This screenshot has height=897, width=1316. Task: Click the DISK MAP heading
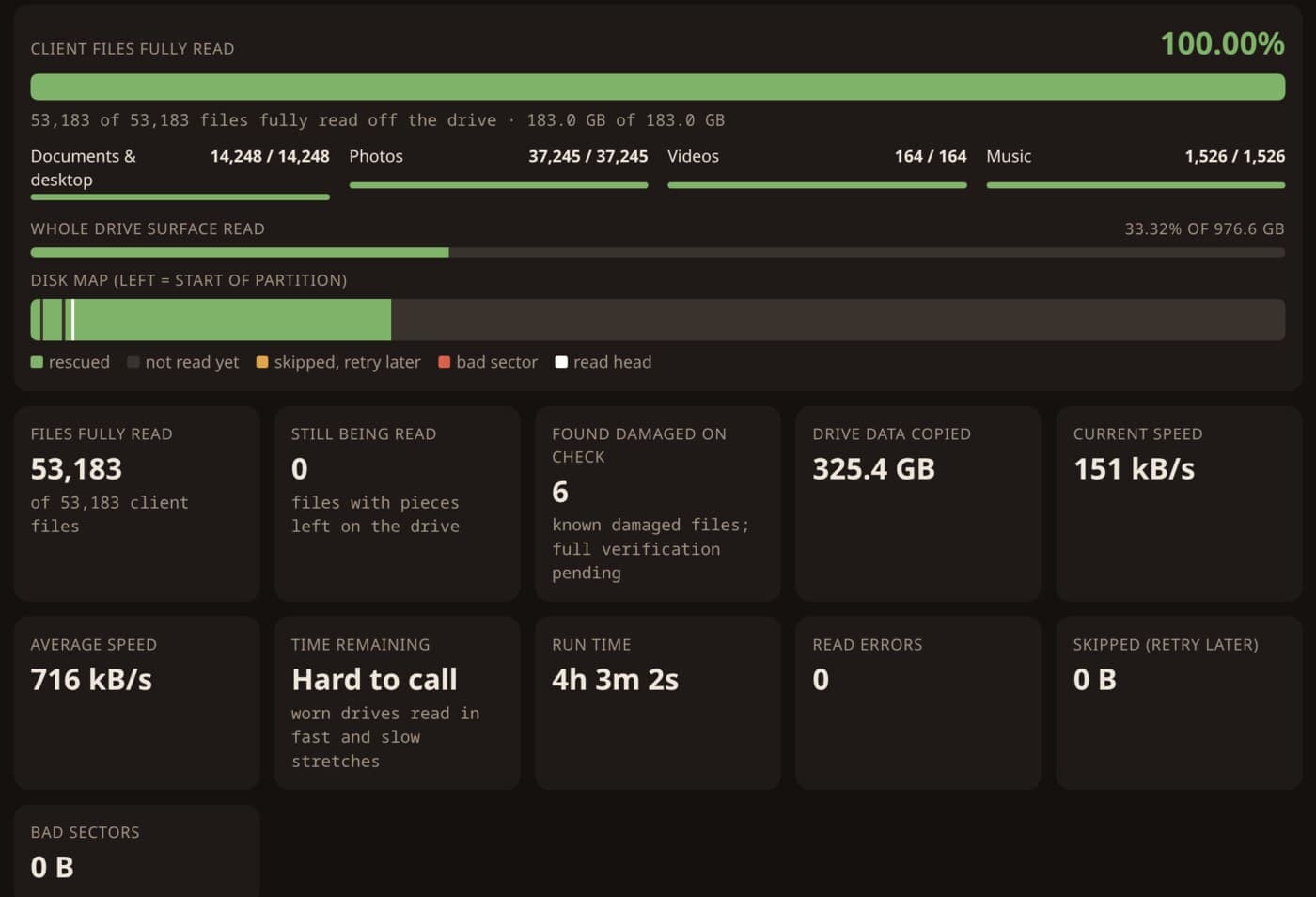pyautogui.click(x=189, y=280)
